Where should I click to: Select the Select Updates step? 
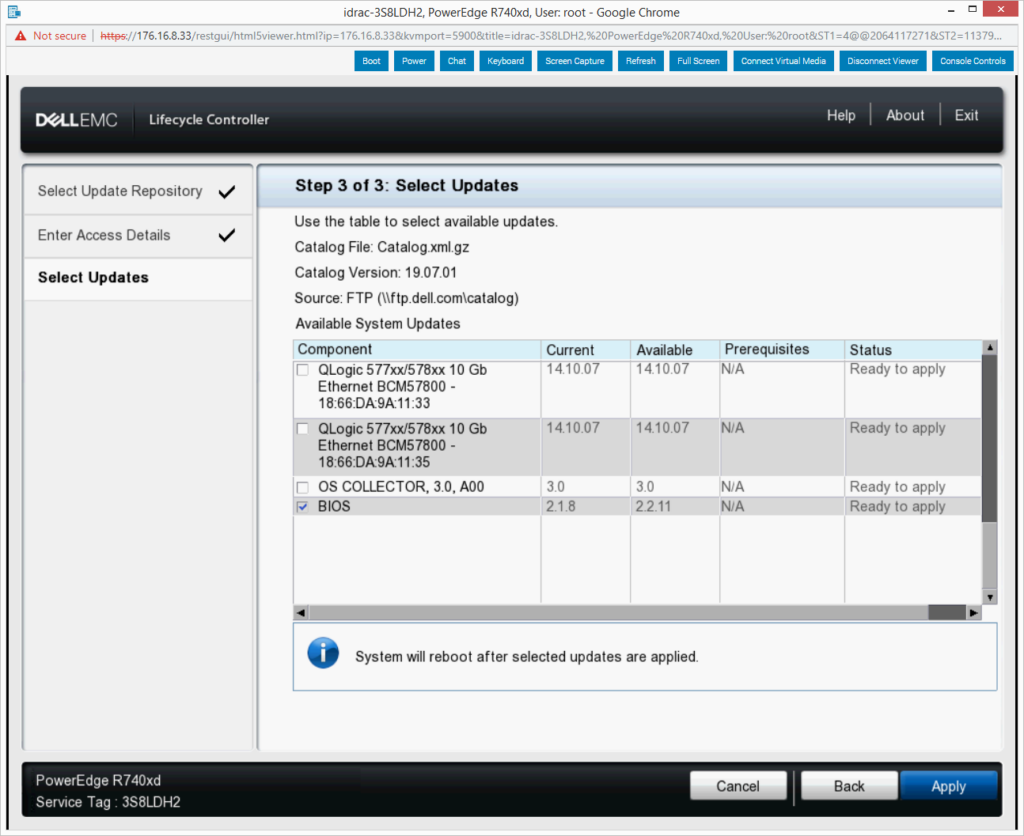point(138,278)
